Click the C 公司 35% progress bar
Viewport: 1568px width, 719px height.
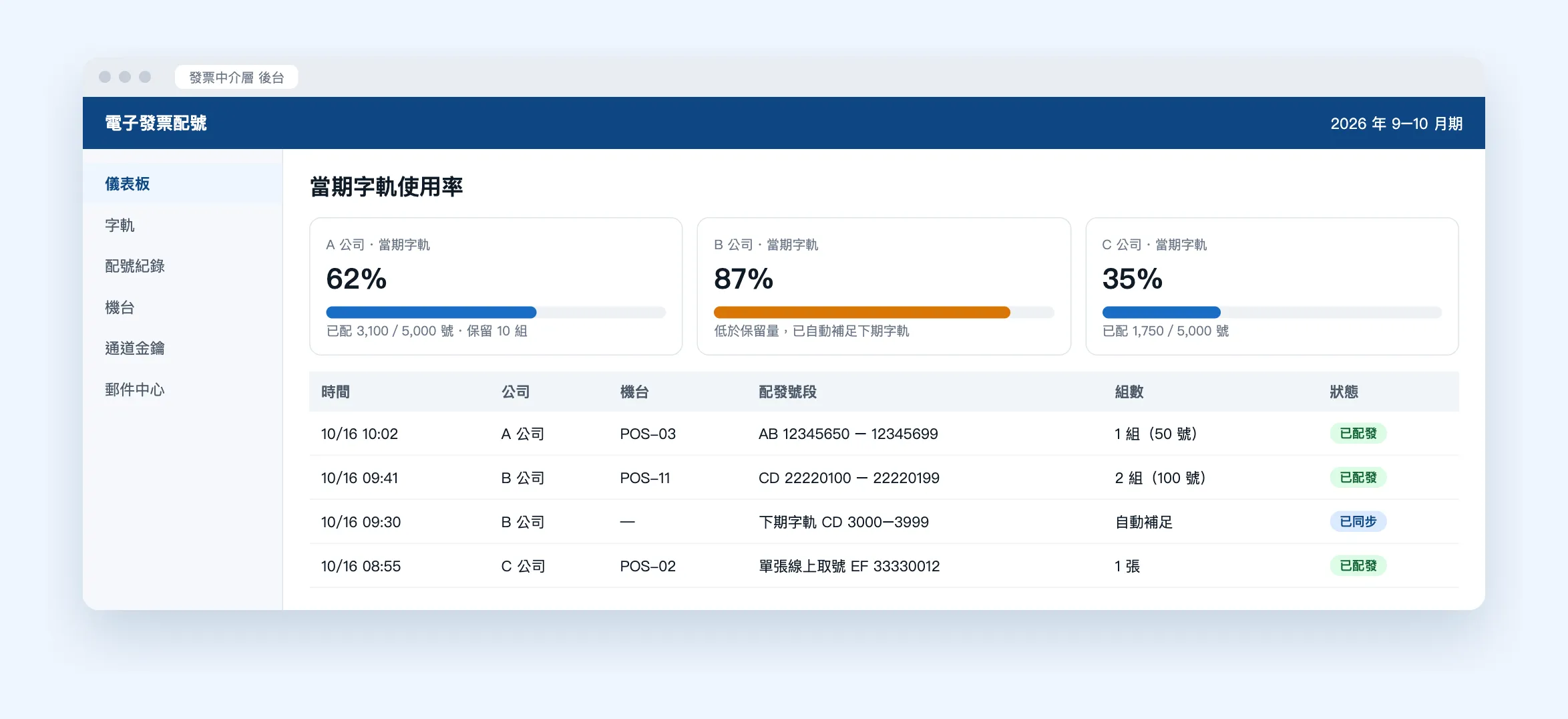coord(1271,312)
